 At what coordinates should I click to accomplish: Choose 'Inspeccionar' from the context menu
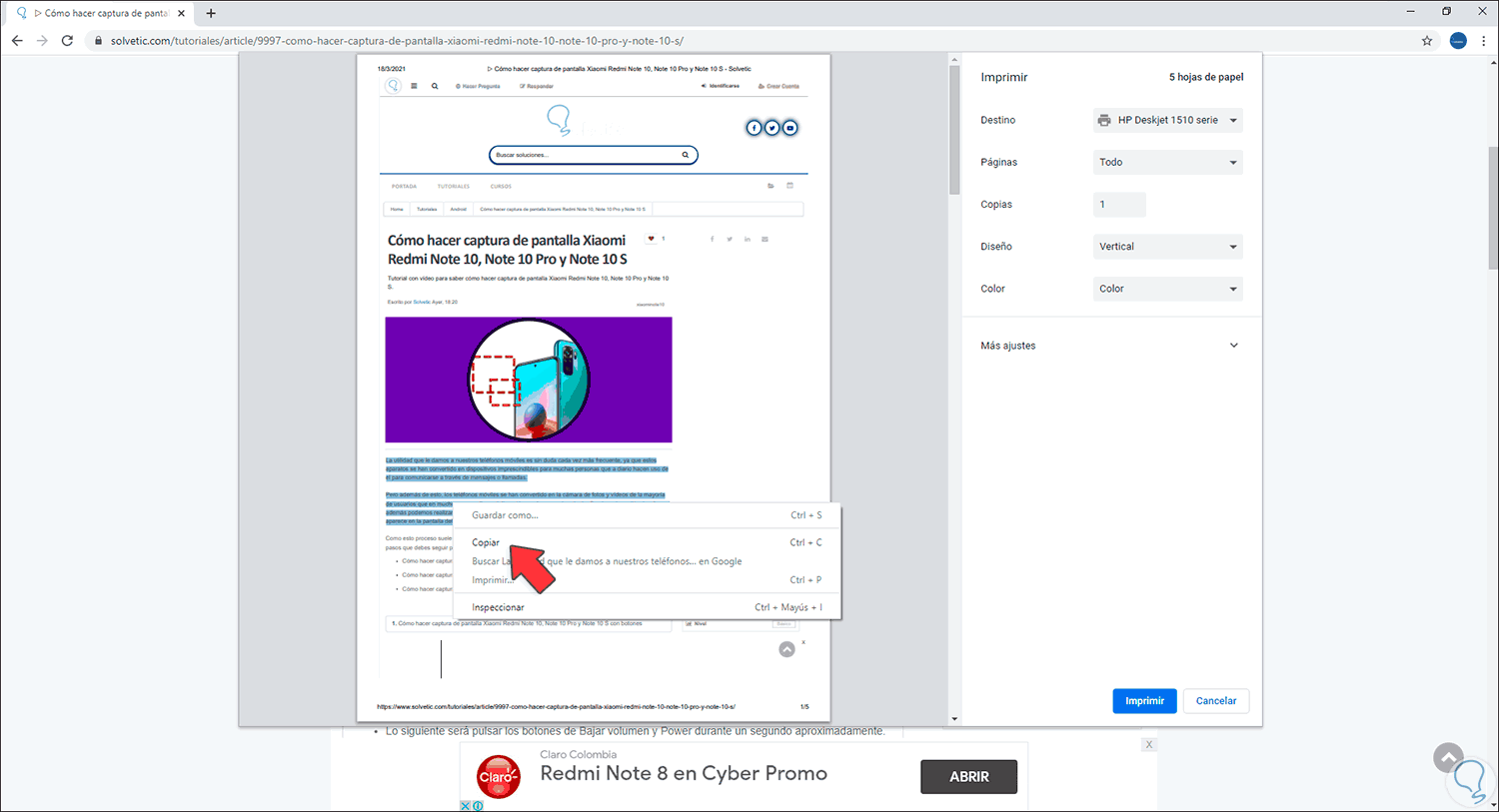pos(647,607)
